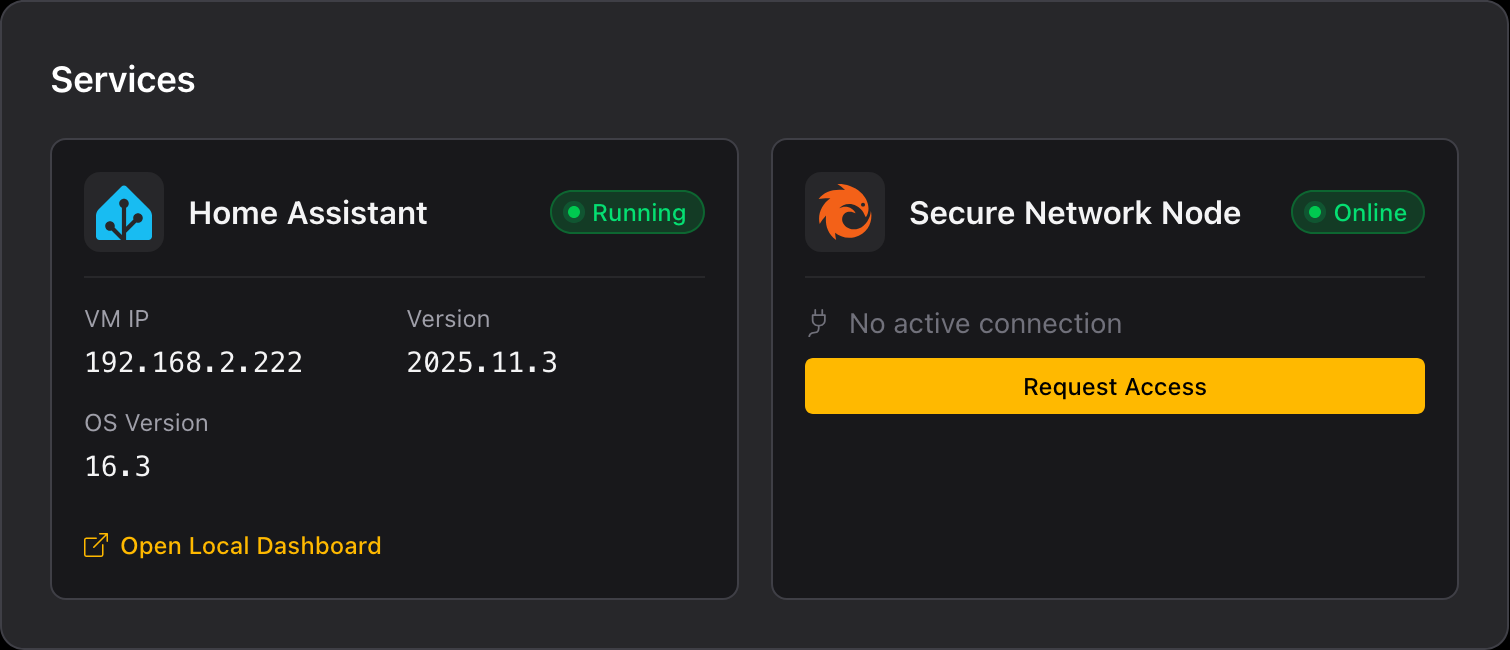Open Local Dashboard link
This screenshot has height=650, width=1510.
251,545
